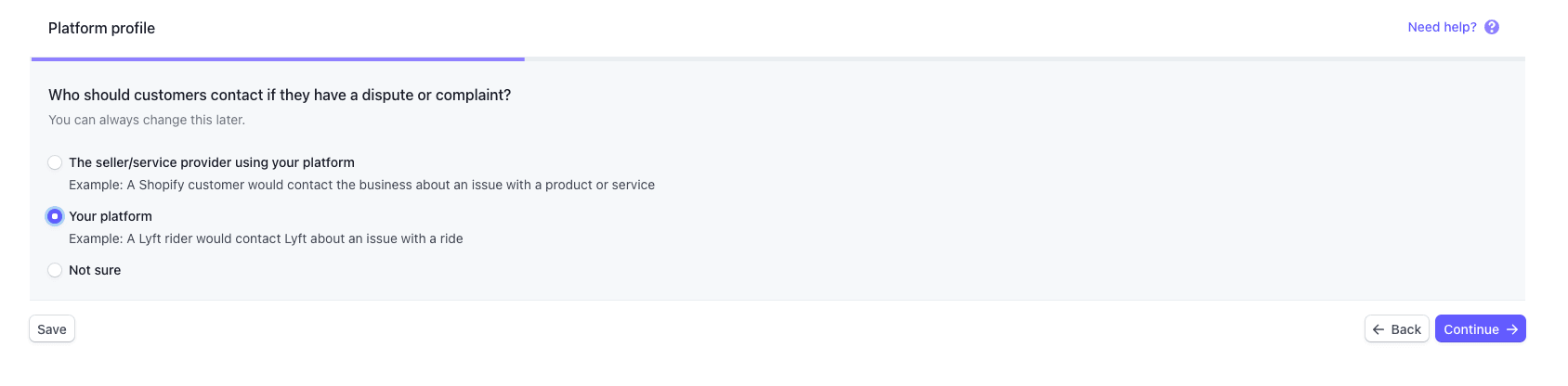Click the 'Platform profile' heading
The height and width of the screenshot is (386, 1568).
click(x=101, y=28)
